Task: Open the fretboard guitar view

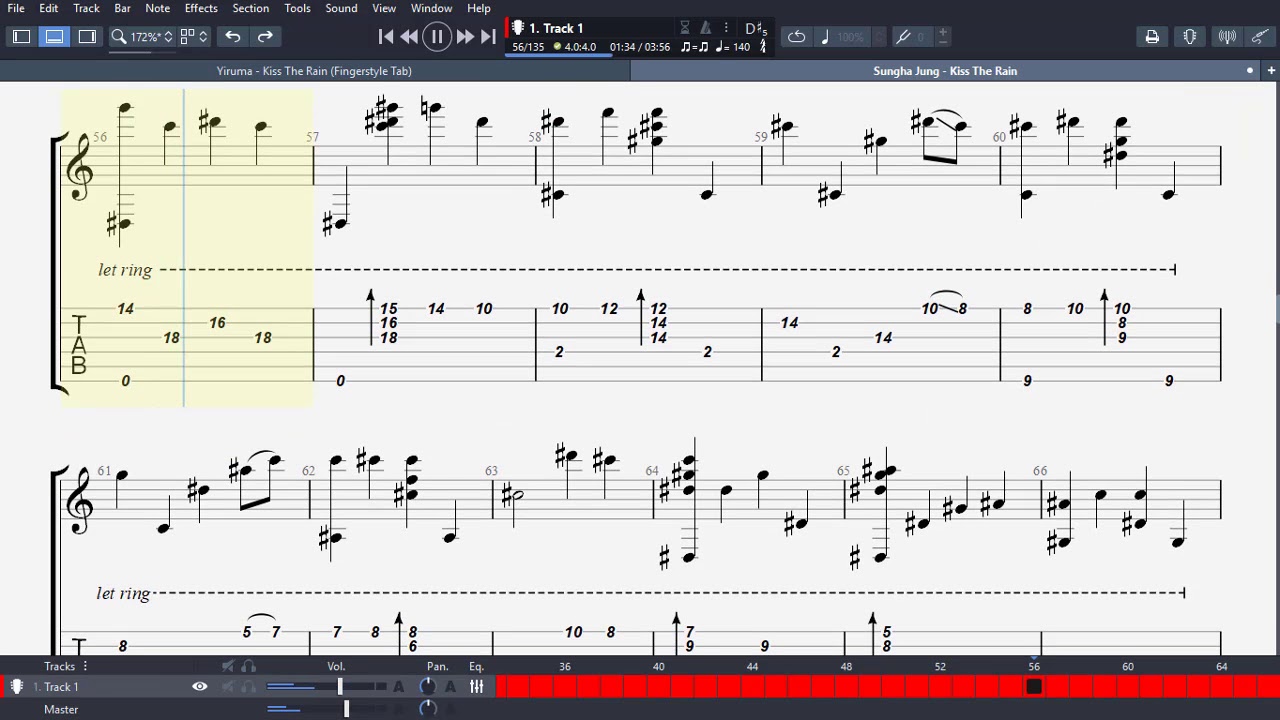Action: point(1190,37)
